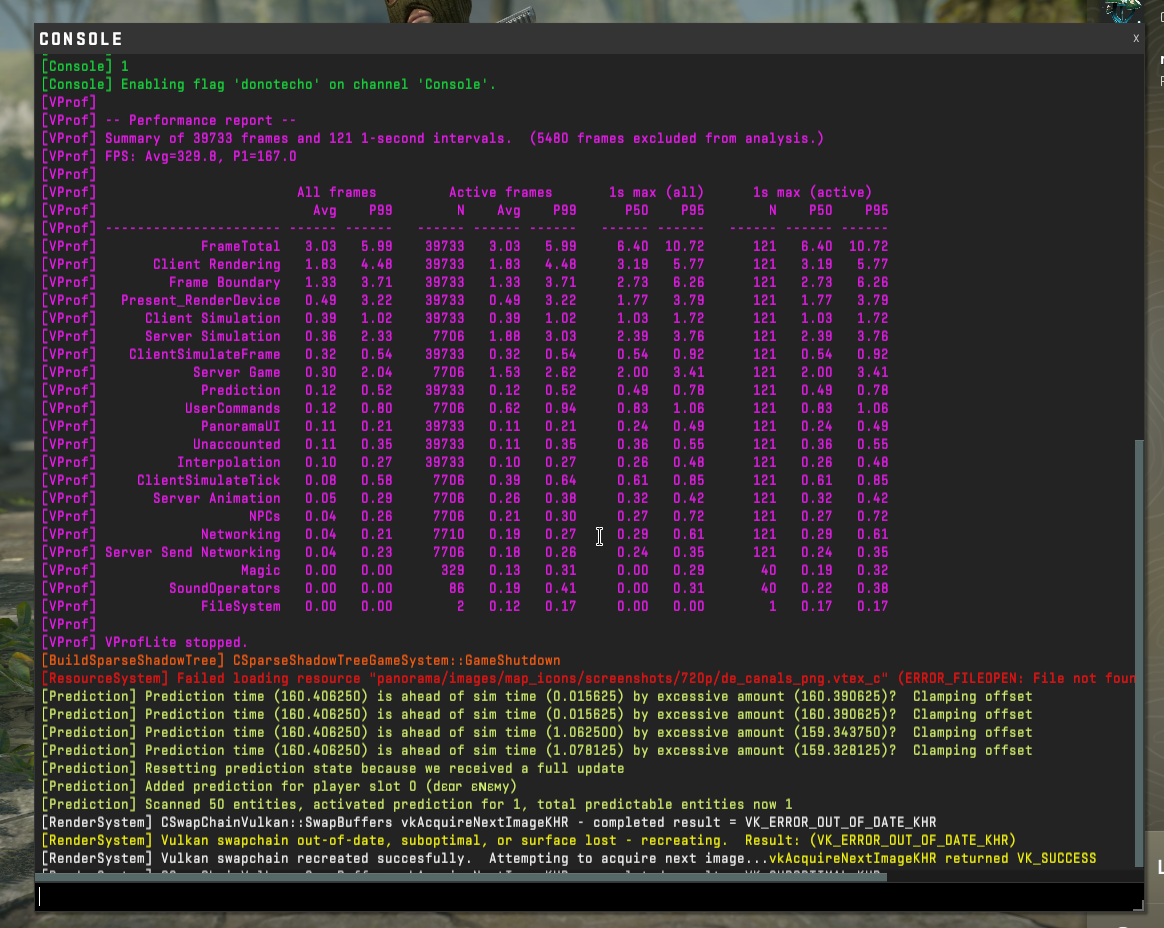The width and height of the screenshot is (1164, 928).
Task: Select the Present_RenderDevice row label
Action: click(x=200, y=301)
